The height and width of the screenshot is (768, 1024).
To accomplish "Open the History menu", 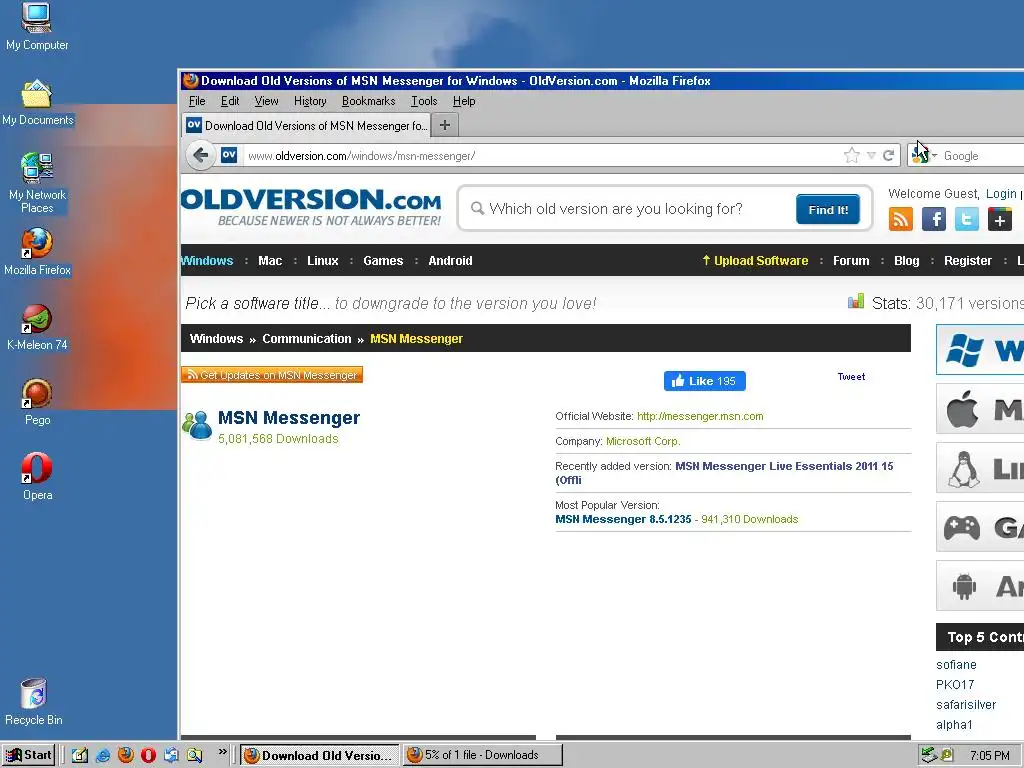I will (x=310, y=101).
